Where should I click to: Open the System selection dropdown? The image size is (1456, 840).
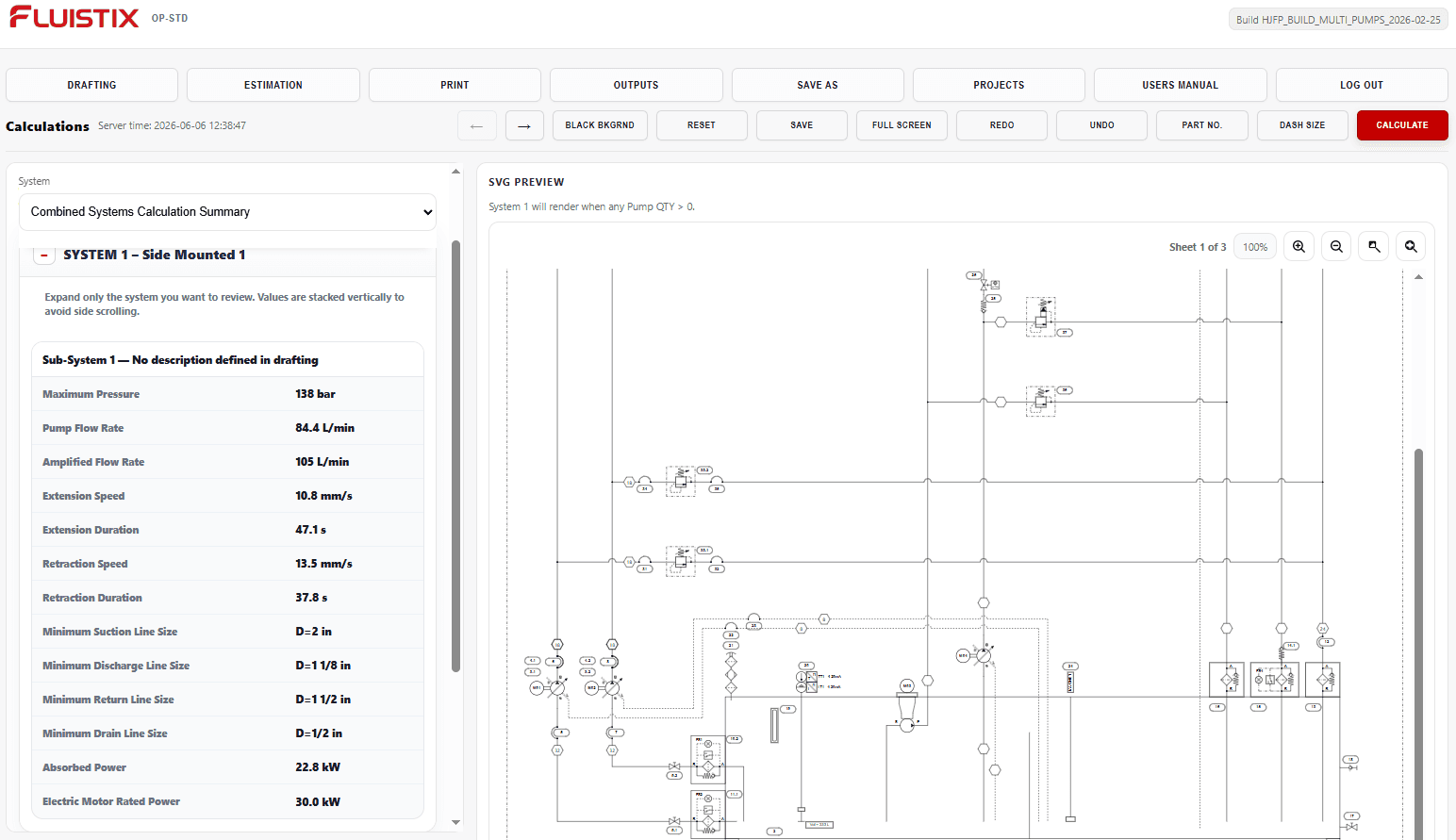tap(227, 212)
